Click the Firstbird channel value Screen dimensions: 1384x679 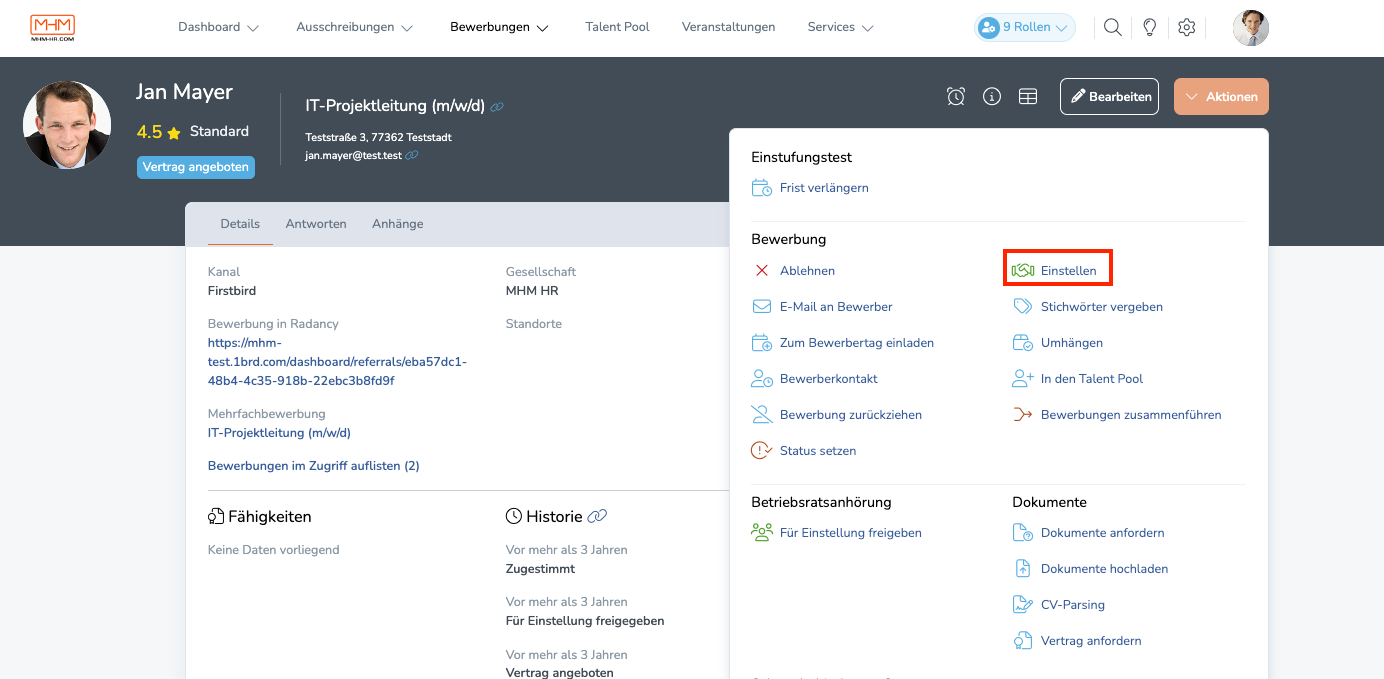pyautogui.click(x=232, y=291)
